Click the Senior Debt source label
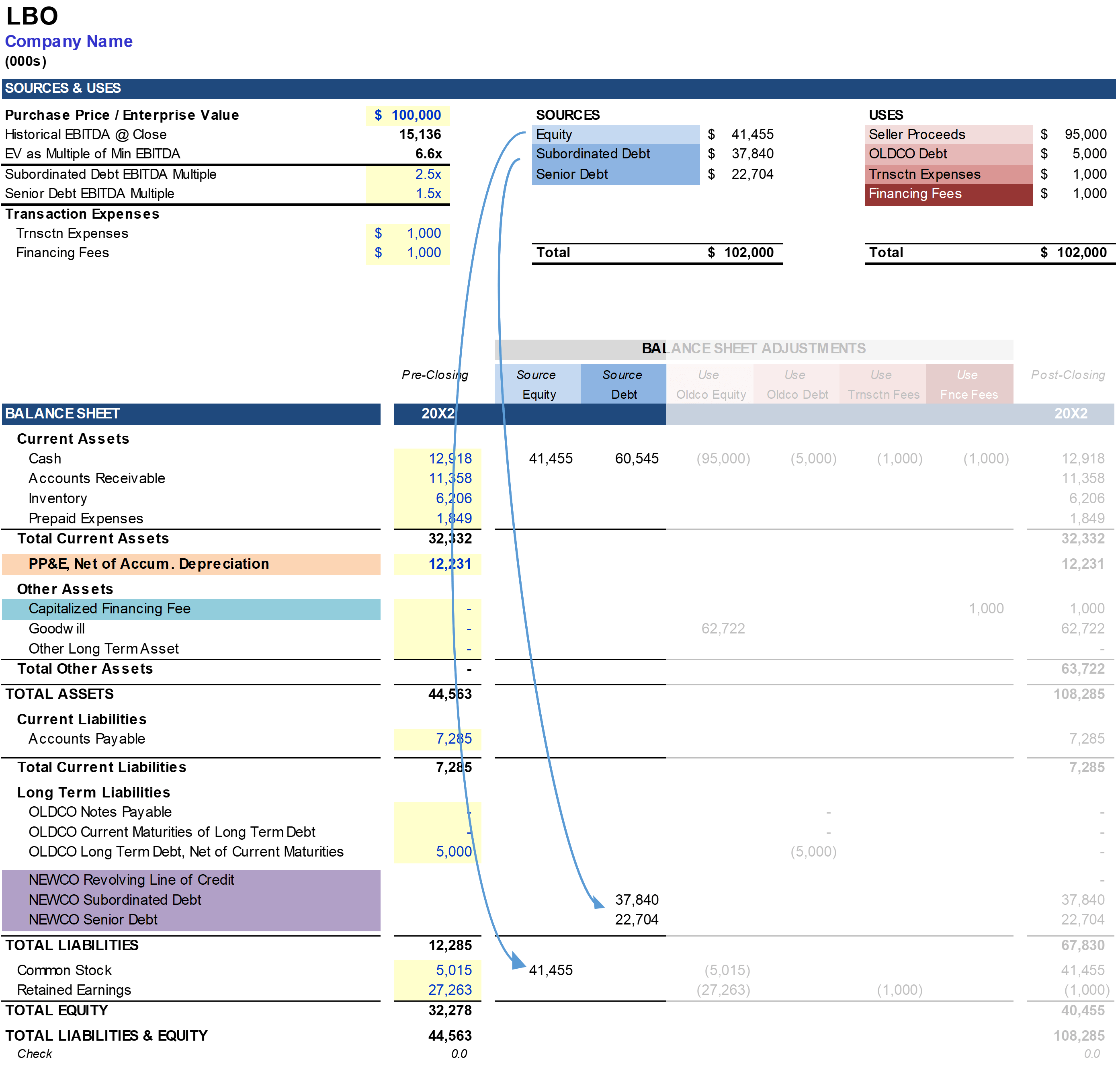 615,174
